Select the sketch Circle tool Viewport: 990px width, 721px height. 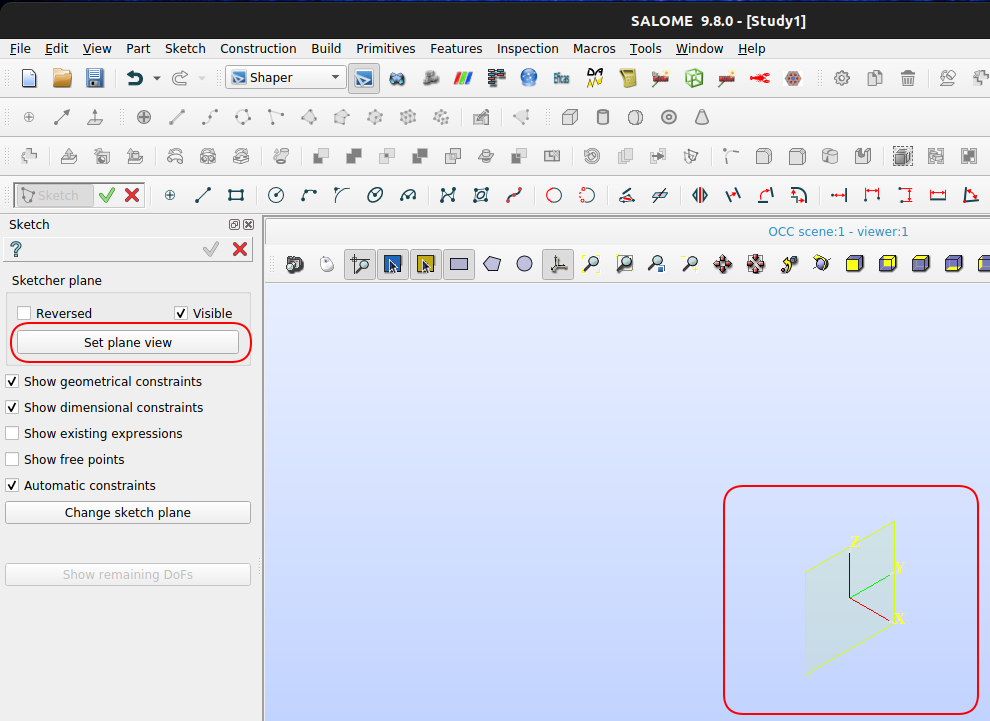pyautogui.click(x=276, y=195)
